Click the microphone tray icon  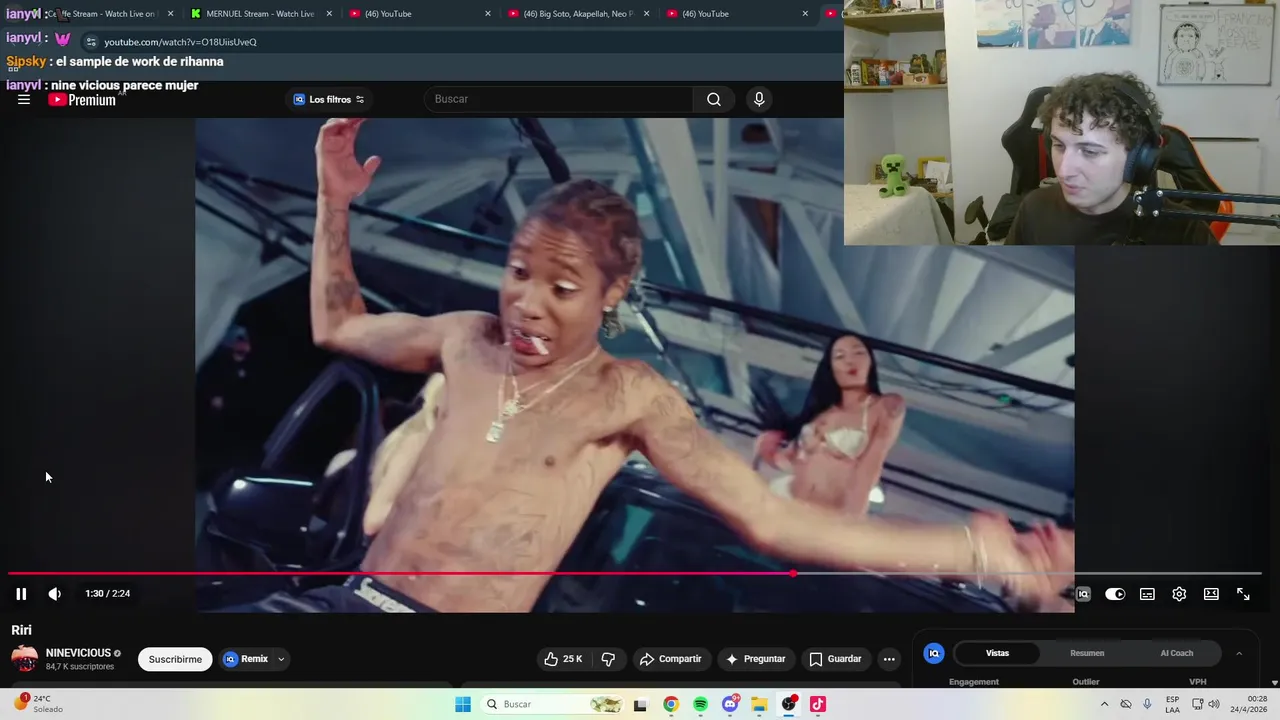pos(1147,704)
